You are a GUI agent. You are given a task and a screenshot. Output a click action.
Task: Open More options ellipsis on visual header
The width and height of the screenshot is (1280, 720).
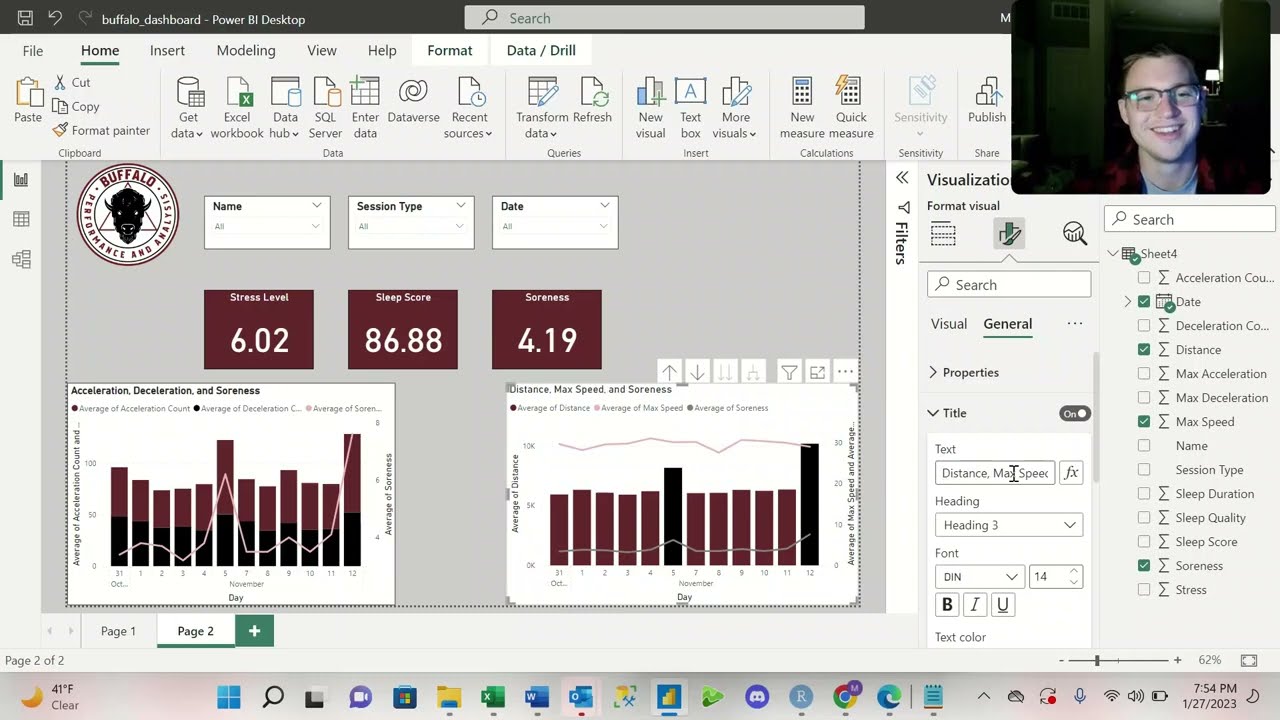(x=845, y=372)
